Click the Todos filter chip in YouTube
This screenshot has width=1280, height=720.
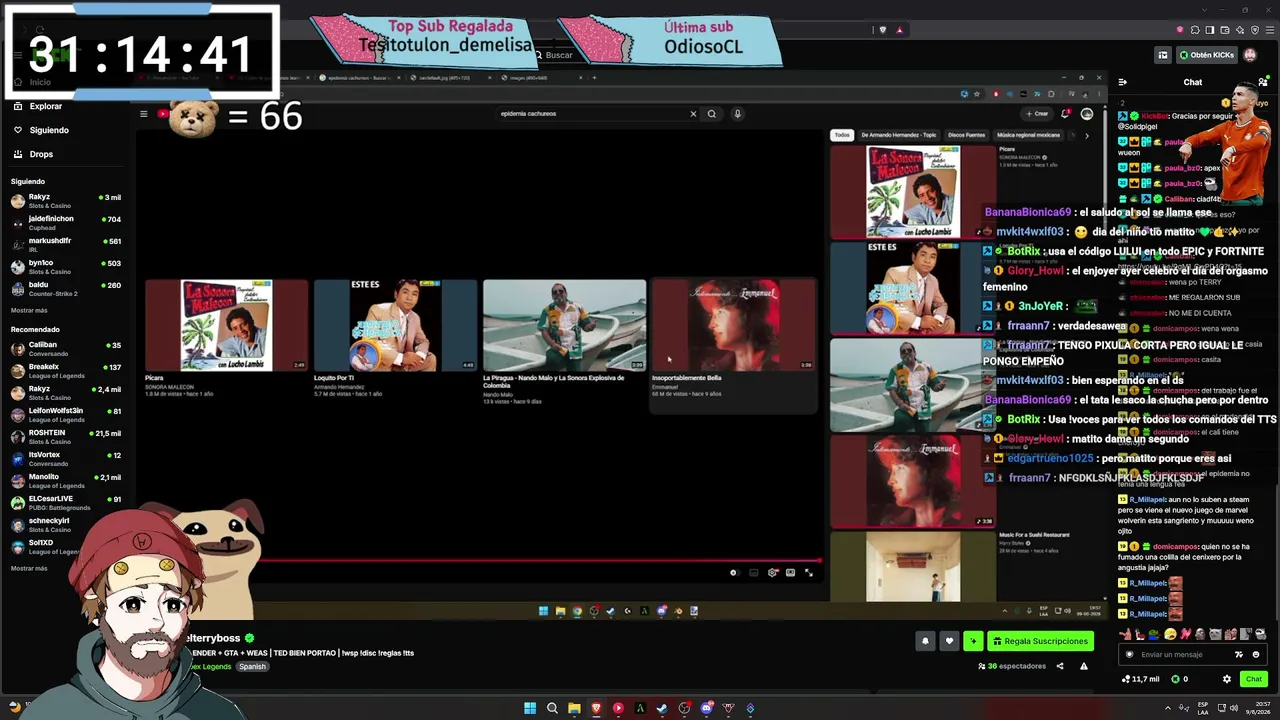coord(842,135)
